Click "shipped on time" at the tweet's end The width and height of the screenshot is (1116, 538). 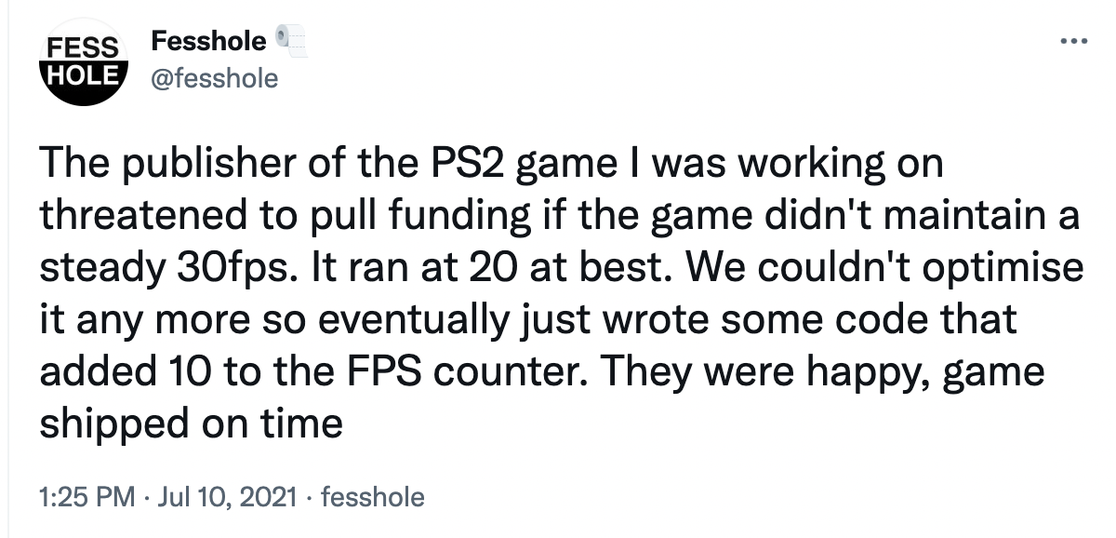click(191, 425)
